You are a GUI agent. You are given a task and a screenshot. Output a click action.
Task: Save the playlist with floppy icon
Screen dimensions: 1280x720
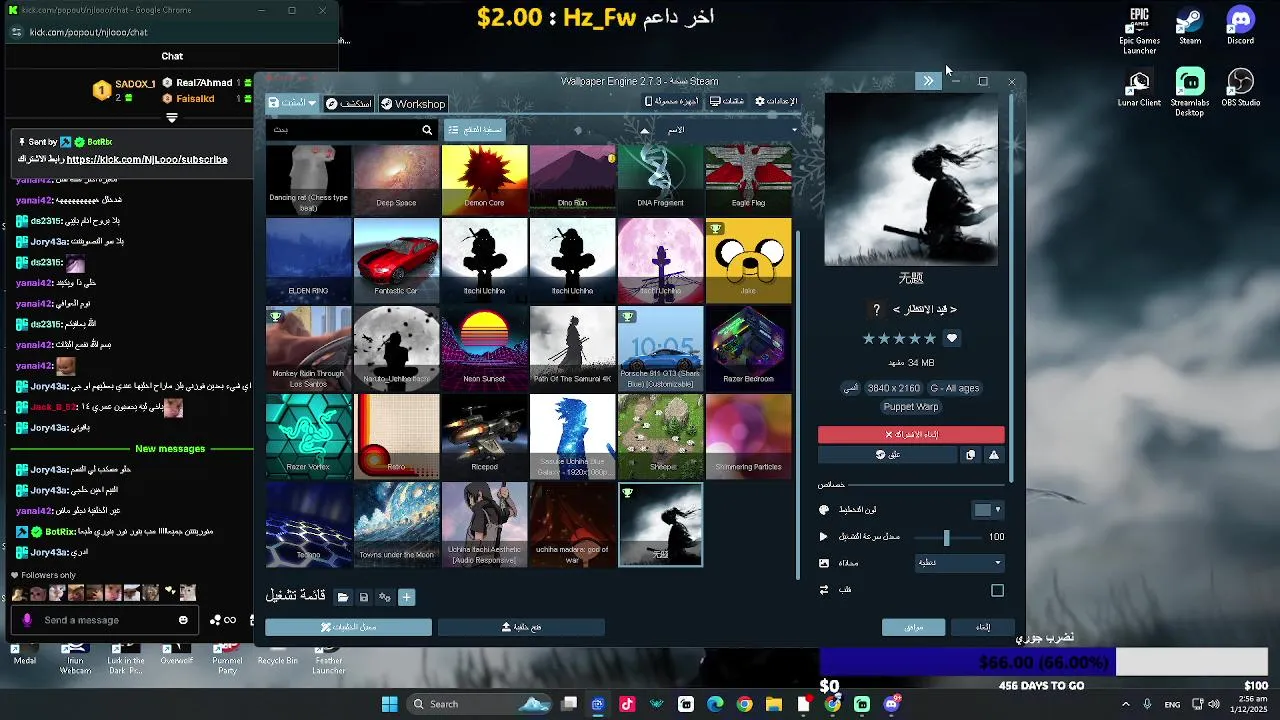[x=363, y=597]
